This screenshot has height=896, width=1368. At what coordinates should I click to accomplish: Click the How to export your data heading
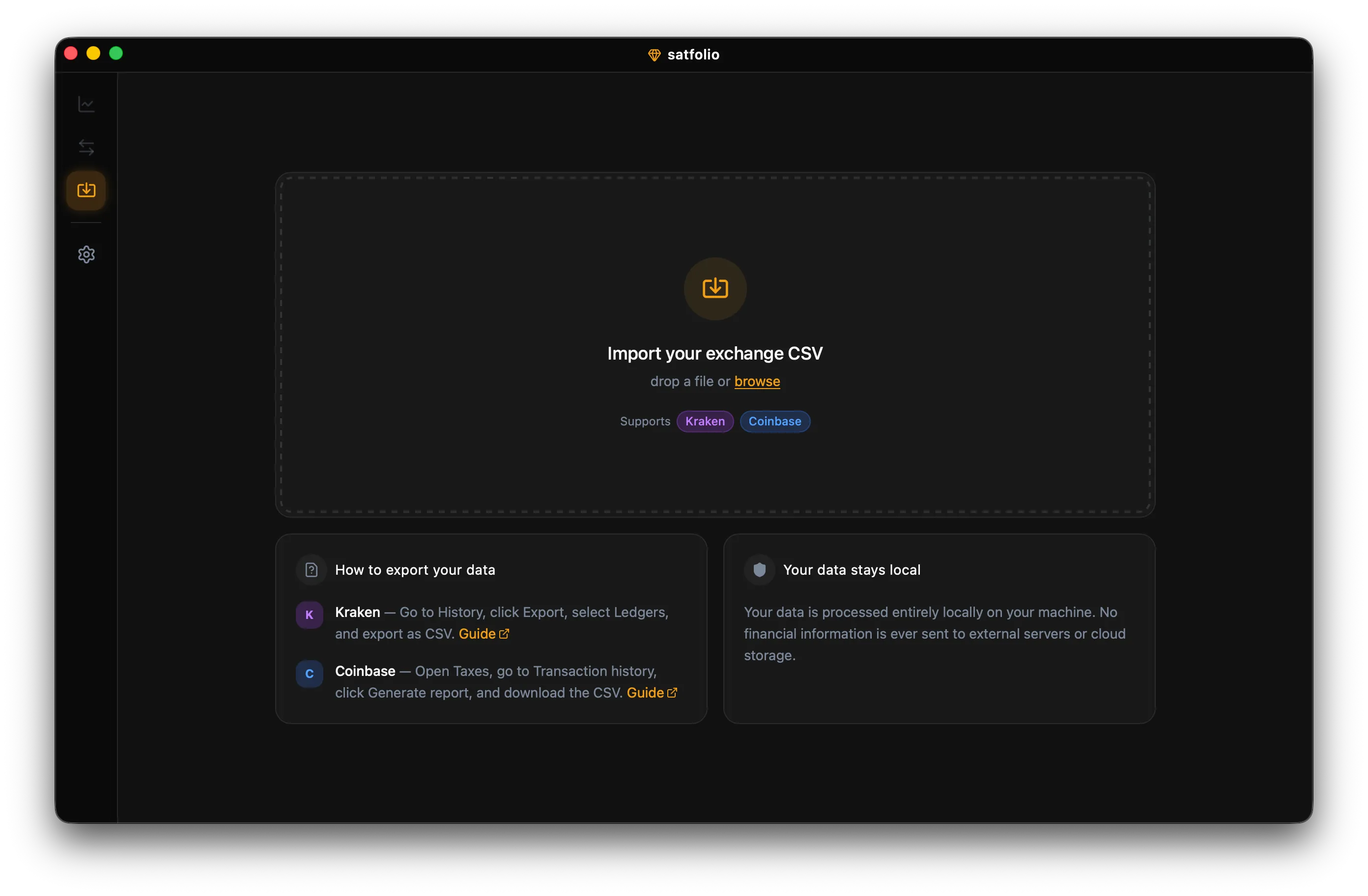[x=415, y=569]
